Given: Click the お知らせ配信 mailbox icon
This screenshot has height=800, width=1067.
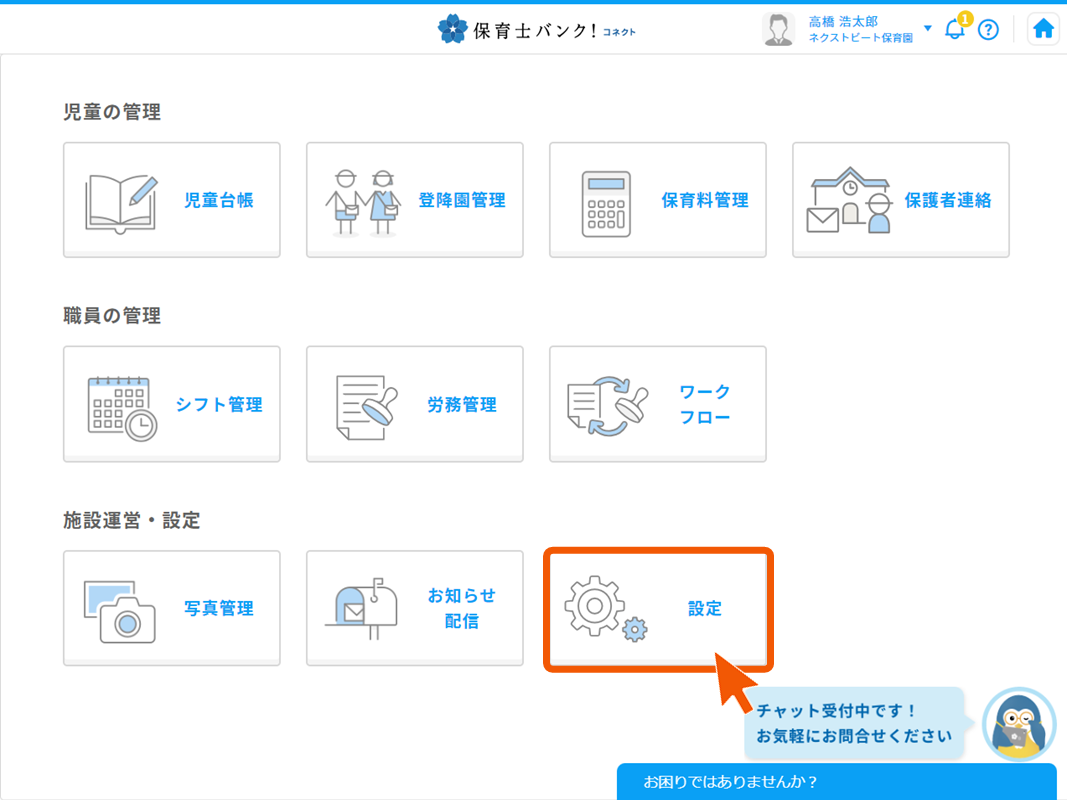Looking at the screenshot, I should (x=363, y=606).
